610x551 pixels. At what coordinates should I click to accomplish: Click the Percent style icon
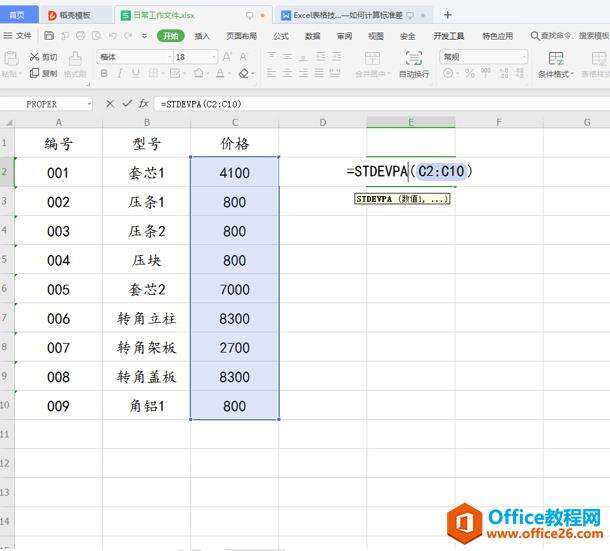pyautogui.click(x=470, y=73)
